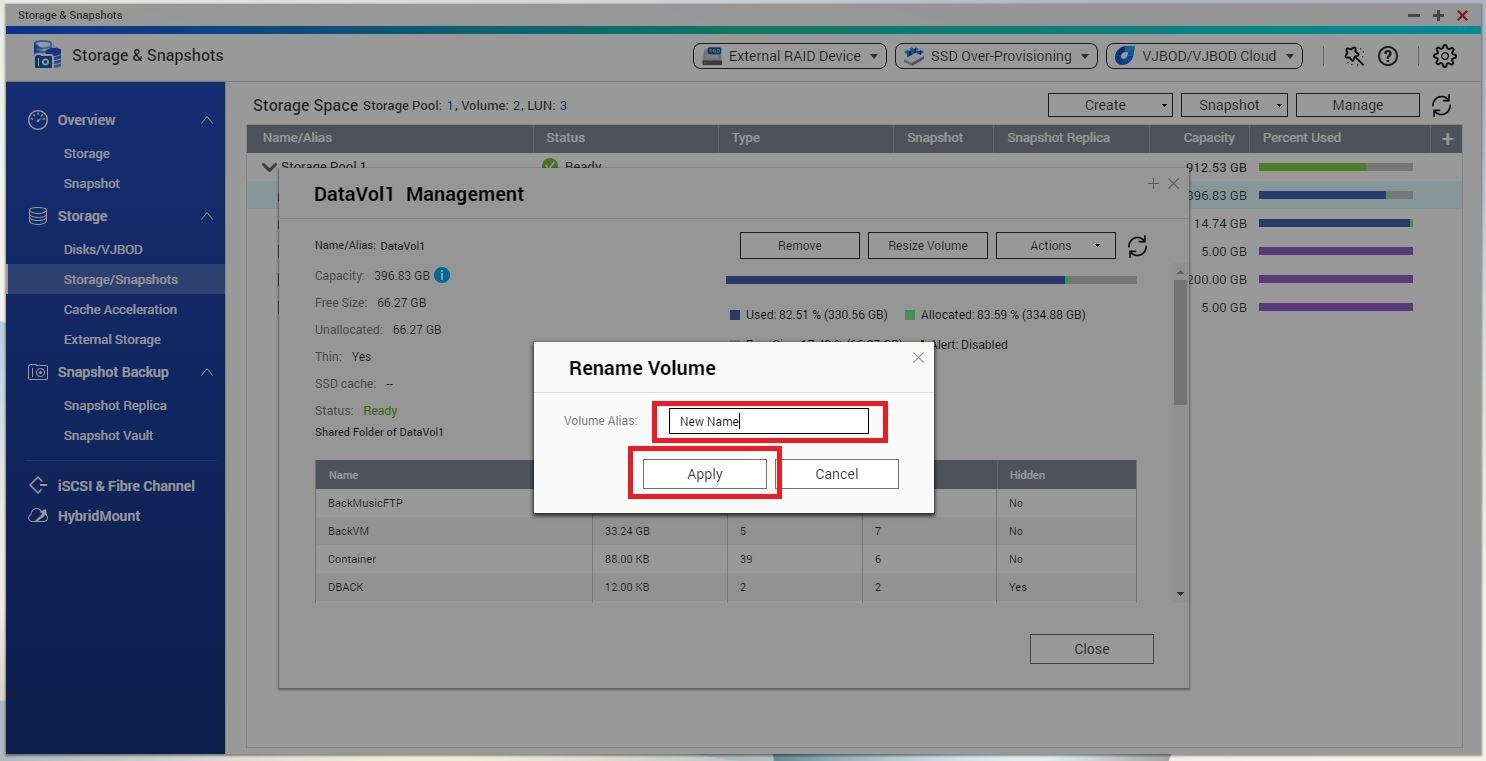Viewport: 1486px width, 761px height.
Task: Click the Resize Volume button
Action: click(927, 246)
